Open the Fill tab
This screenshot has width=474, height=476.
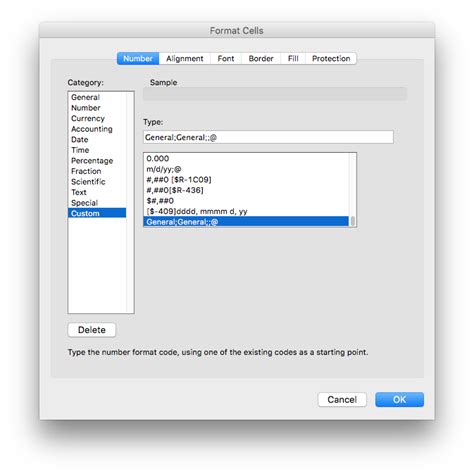point(293,59)
